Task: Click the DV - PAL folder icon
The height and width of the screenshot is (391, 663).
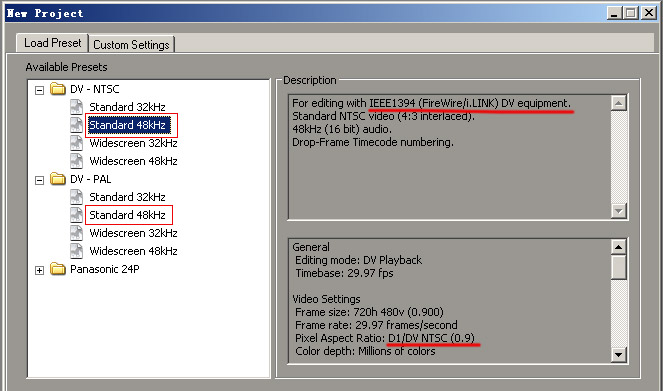Action: [x=58, y=179]
